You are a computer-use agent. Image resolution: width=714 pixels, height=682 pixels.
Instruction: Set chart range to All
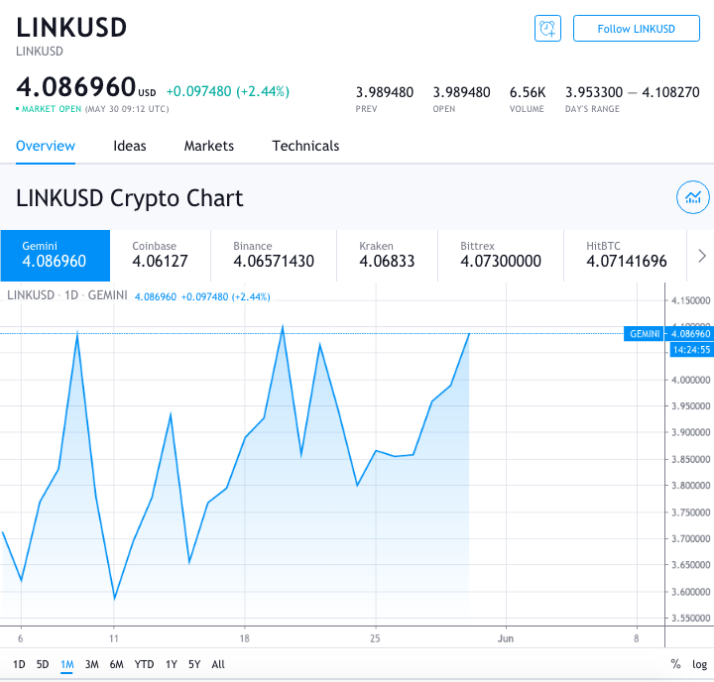pyautogui.click(x=218, y=664)
